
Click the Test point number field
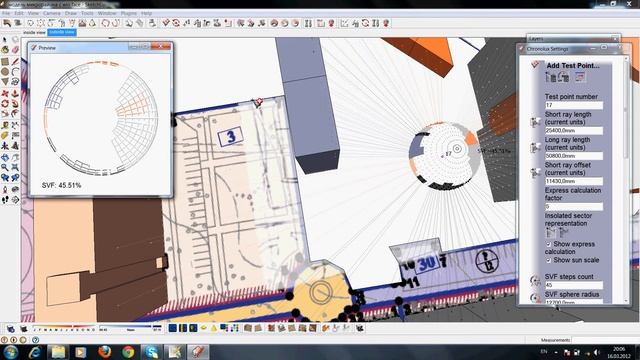(574, 105)
